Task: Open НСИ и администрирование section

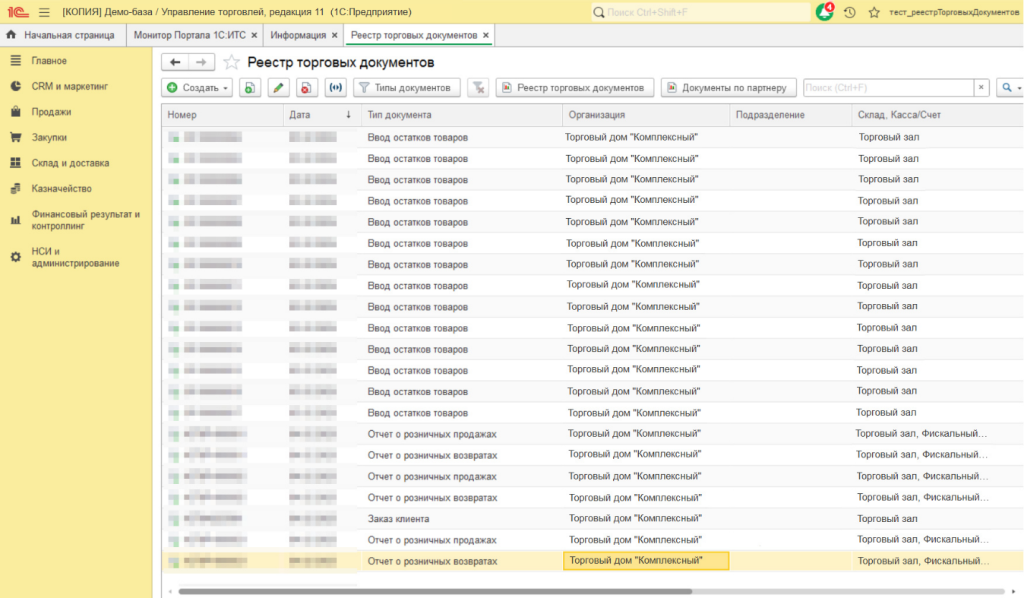Action: coord(75,257)
